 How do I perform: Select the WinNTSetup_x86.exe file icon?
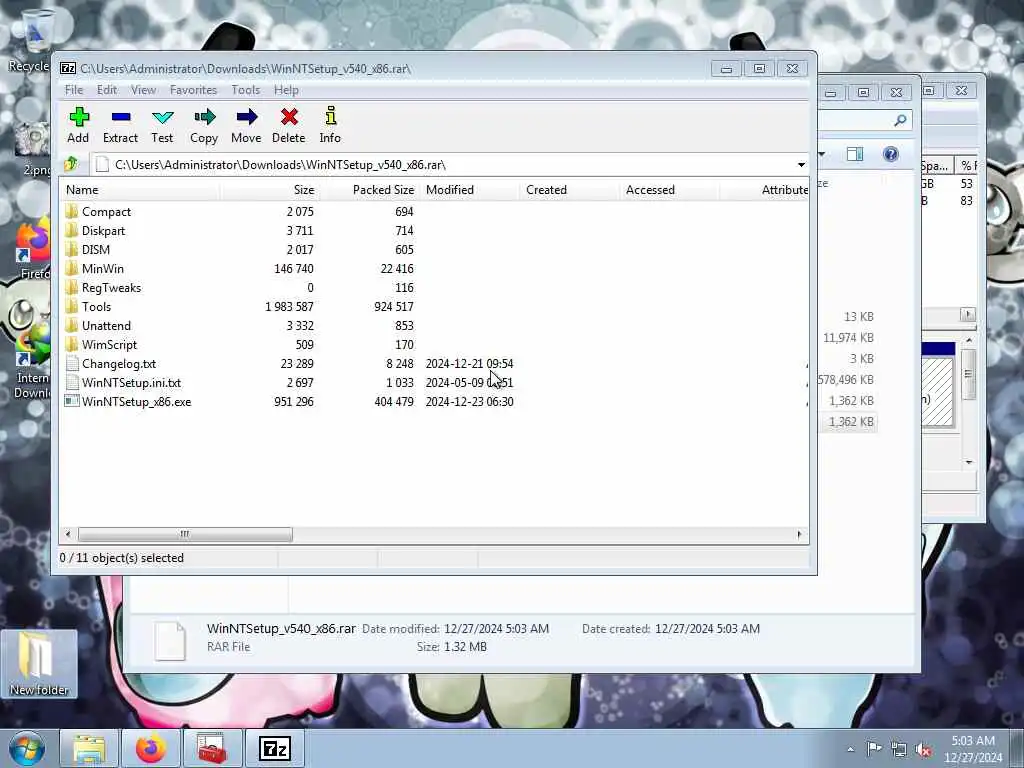coord(72,402)
